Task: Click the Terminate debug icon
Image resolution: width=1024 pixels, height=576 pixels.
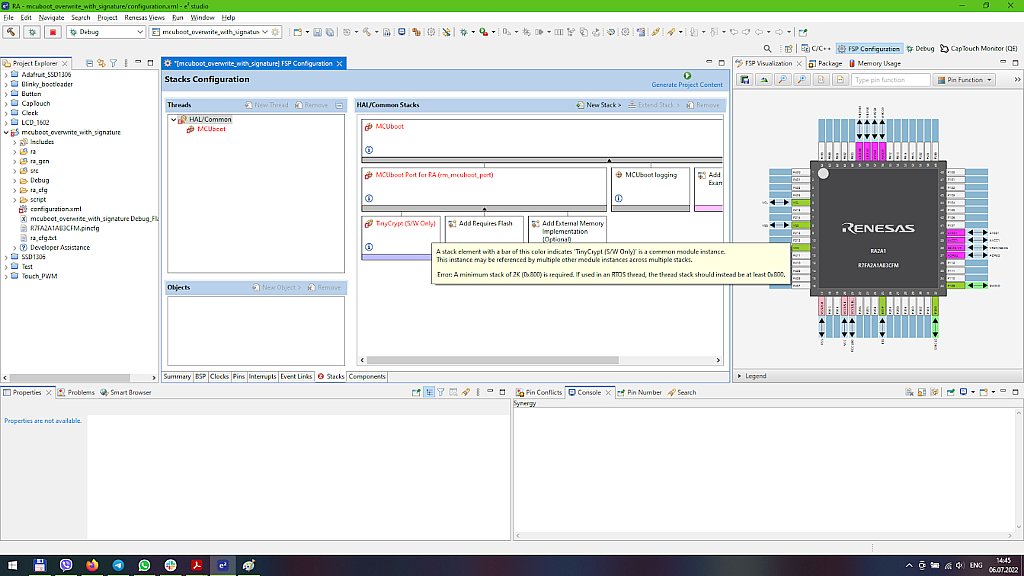Action: (x=52, y=32)
